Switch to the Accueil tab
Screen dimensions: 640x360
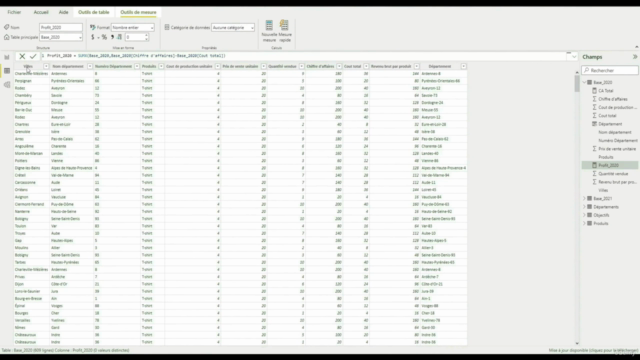[x=41, y=12]
